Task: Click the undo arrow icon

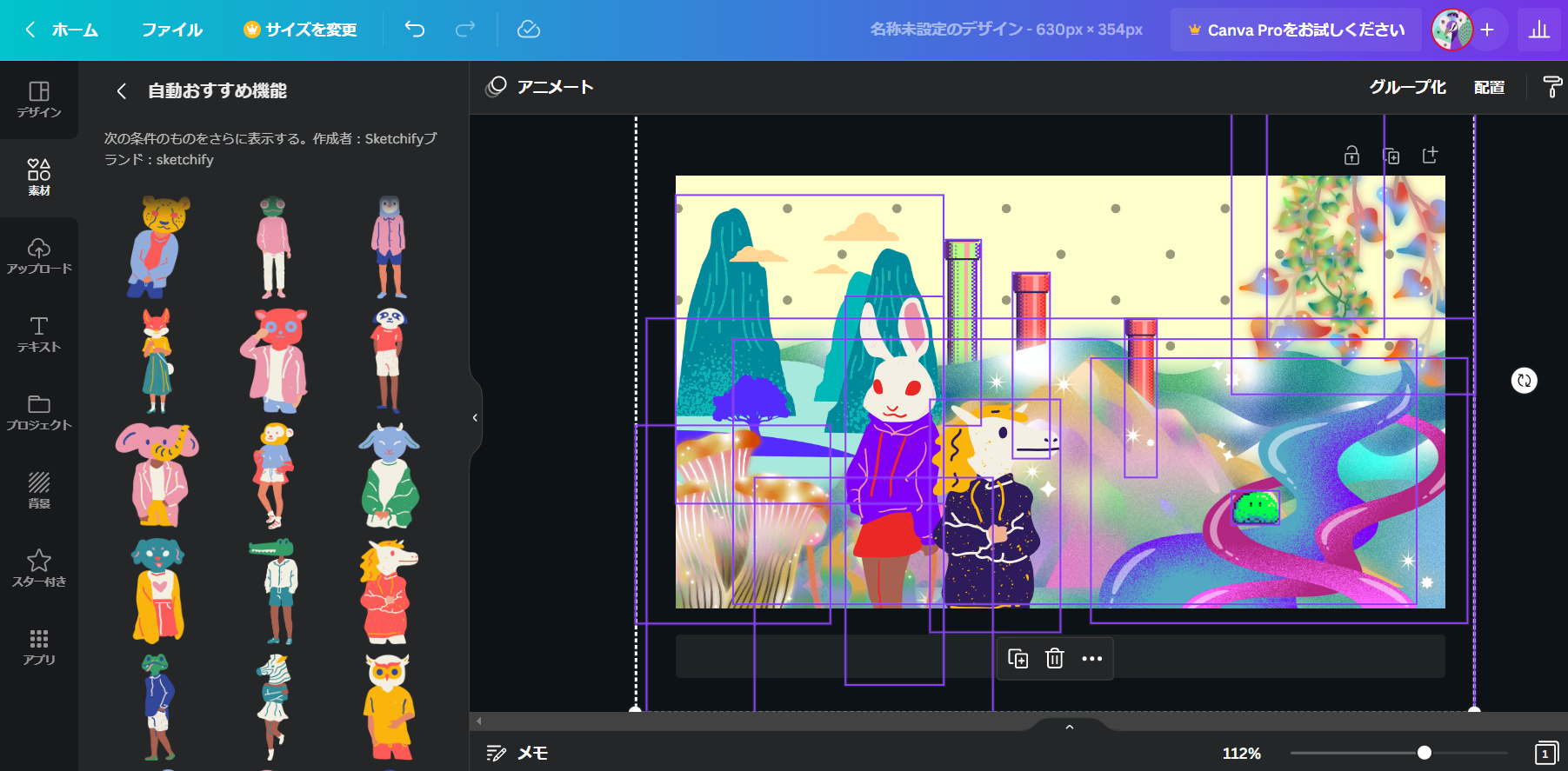Action: 415,30
